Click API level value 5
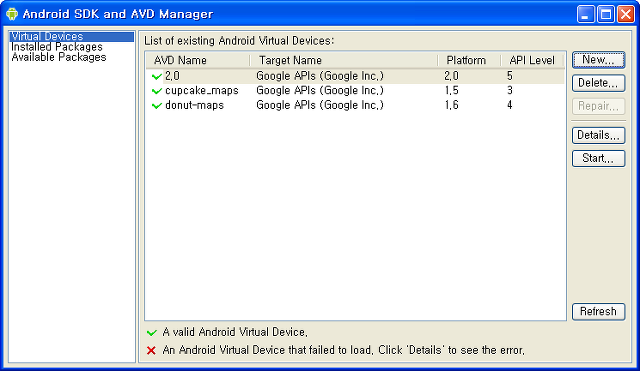This screenshot has height=371, width=640. click(x=510, y=76)
